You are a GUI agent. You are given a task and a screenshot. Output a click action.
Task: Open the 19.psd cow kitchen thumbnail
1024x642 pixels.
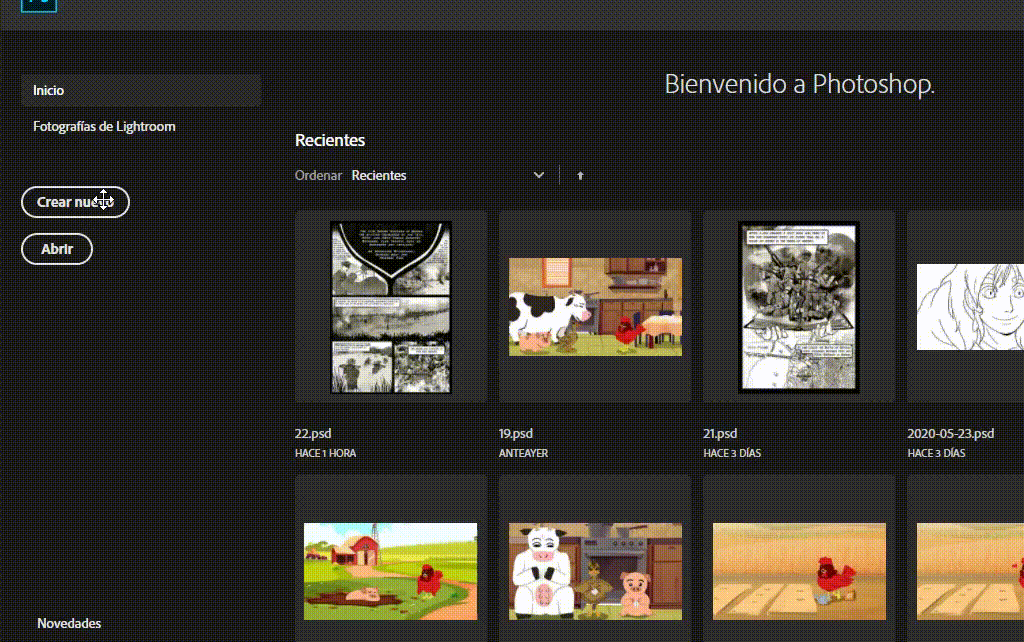595,306
